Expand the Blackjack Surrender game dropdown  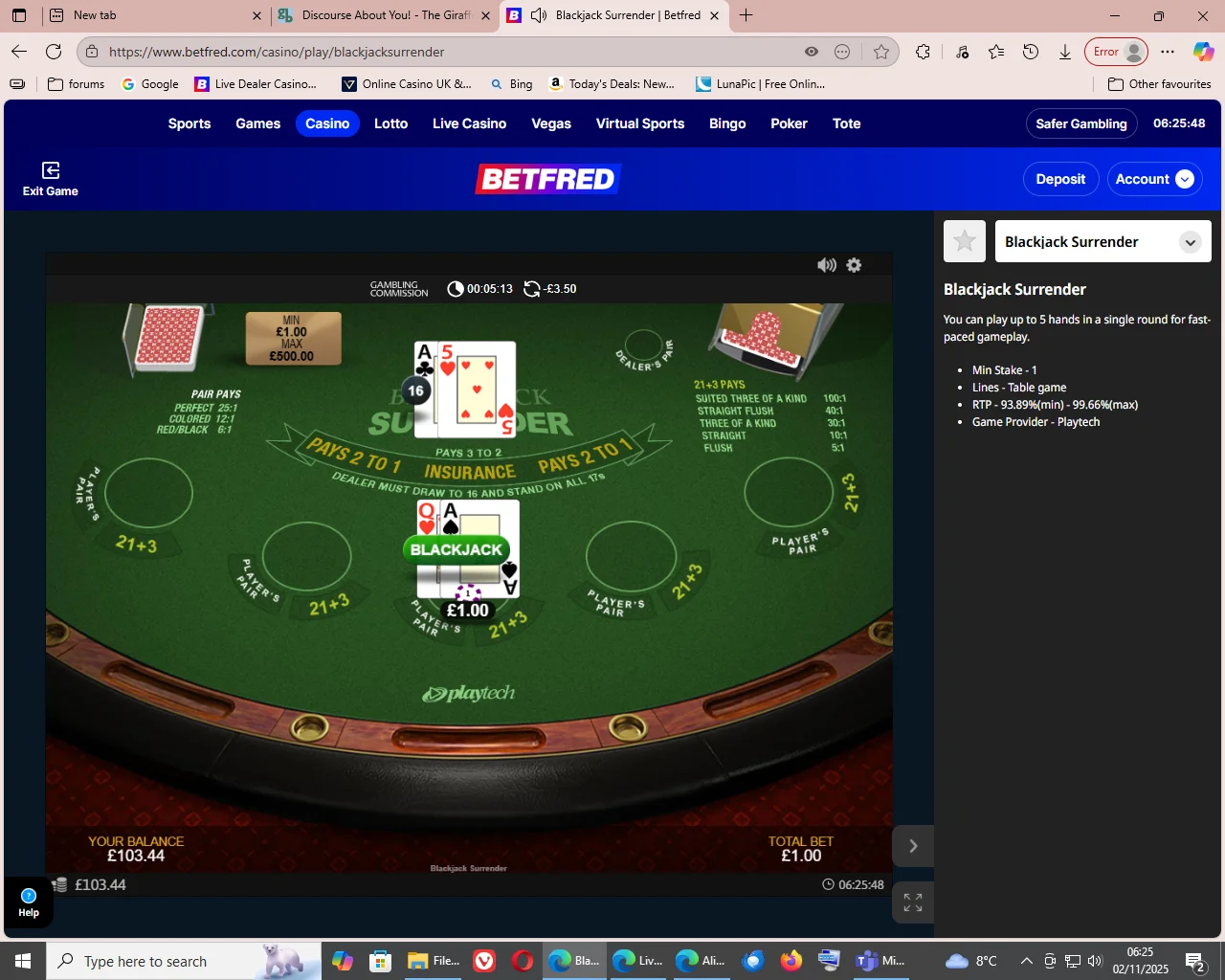click(1190, 242)
